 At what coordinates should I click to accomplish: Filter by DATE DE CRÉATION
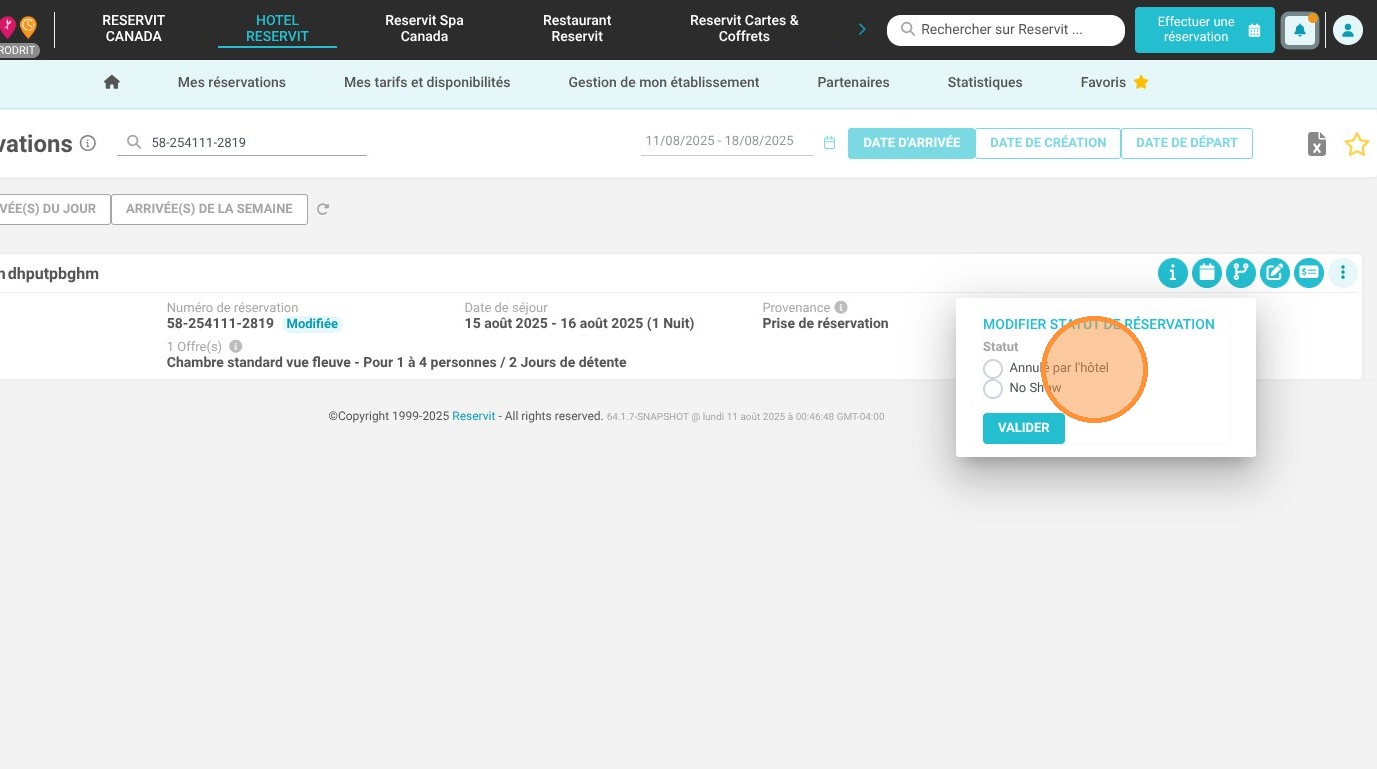[x=1048, y=143]
